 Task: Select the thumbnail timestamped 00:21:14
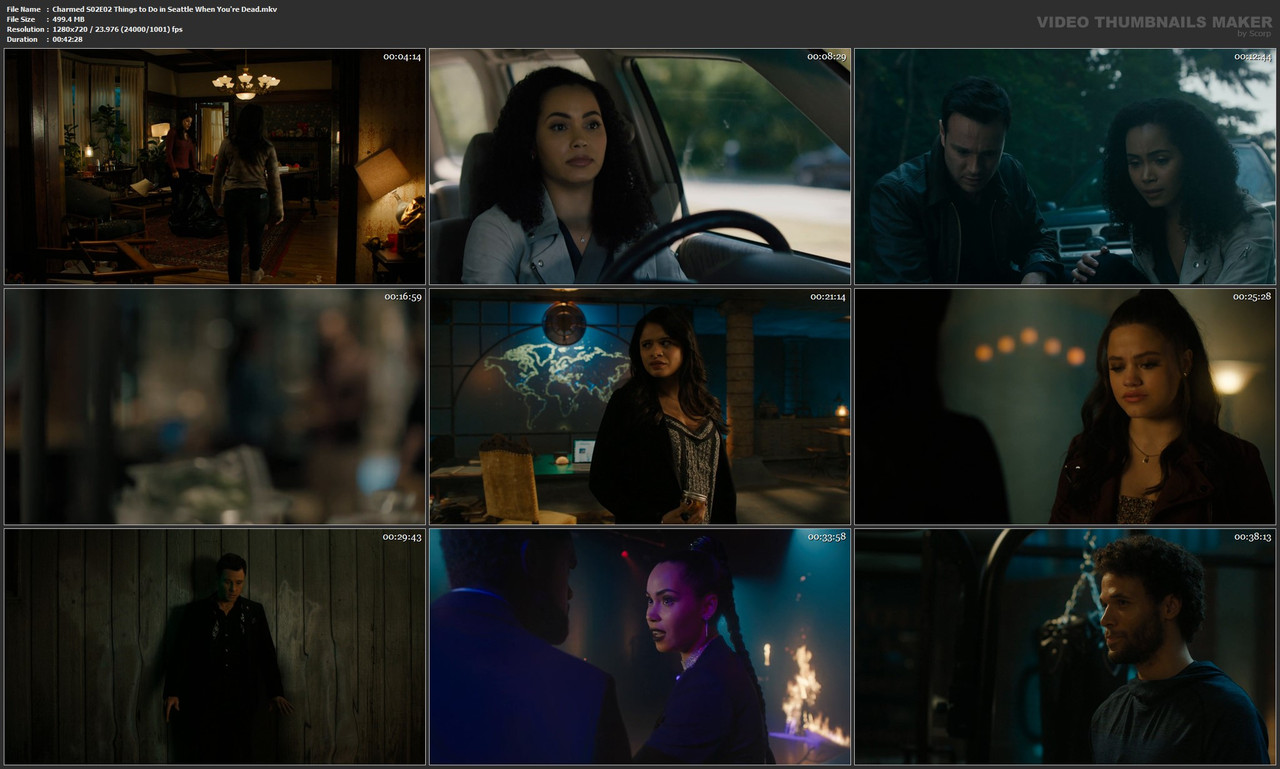[x=640, y=407]
